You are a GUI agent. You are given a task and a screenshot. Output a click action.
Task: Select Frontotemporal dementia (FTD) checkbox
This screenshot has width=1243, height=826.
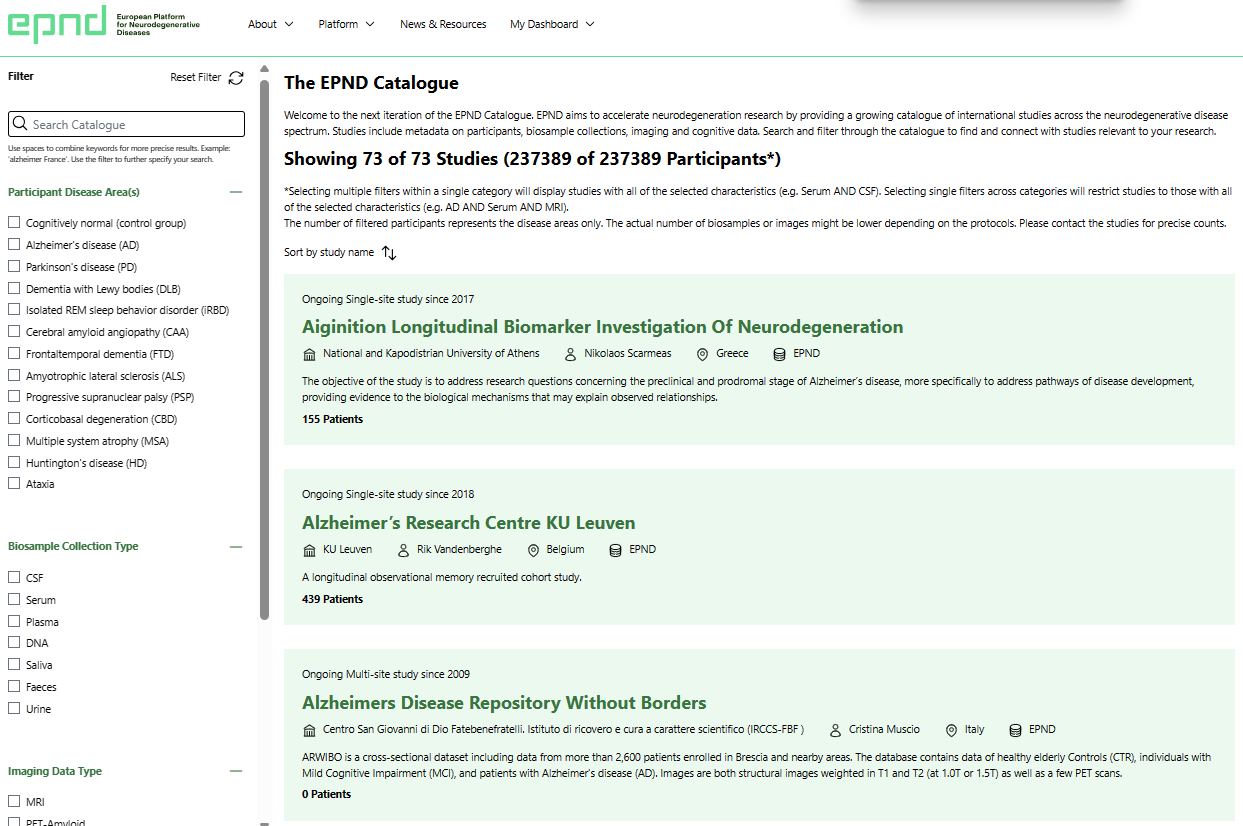click(14, 354)
